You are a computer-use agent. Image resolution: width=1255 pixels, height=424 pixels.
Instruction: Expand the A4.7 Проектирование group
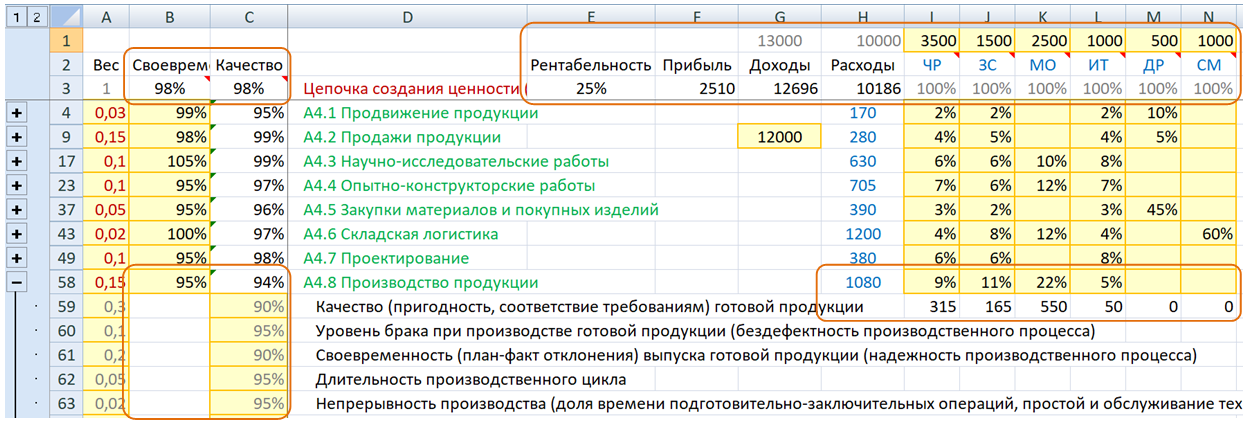point(17,258)
